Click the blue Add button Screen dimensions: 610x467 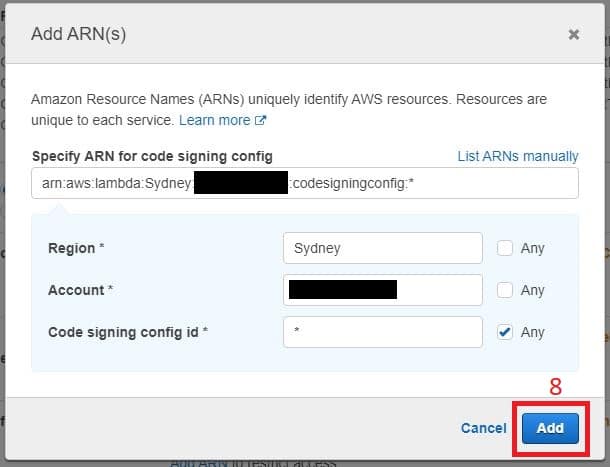point(550,428)
